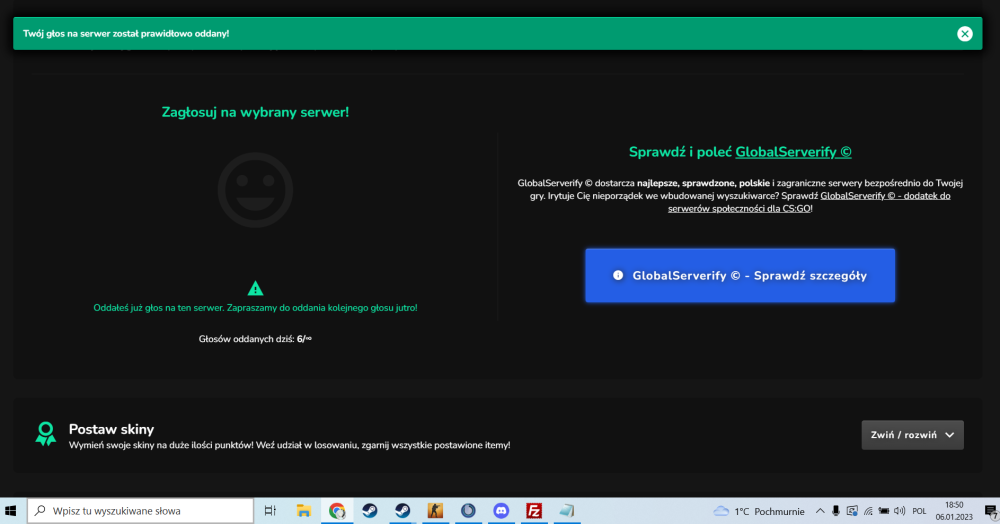Open the CS:GO community servers add-on link
Viewport: 1000px width, 524px height.
coord(809,202)
